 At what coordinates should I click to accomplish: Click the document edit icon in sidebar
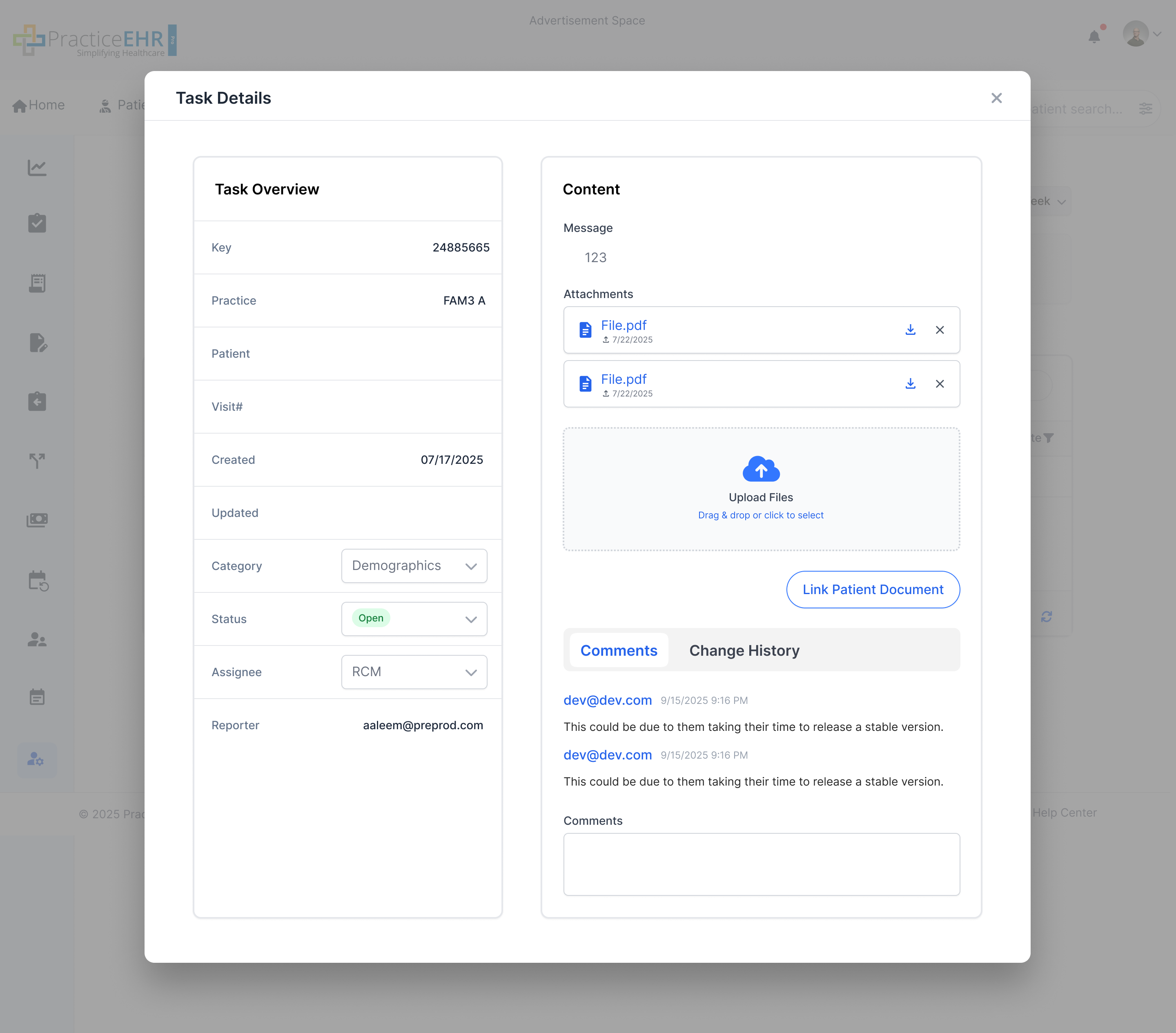pyautogui.click(x=37, y=343)
